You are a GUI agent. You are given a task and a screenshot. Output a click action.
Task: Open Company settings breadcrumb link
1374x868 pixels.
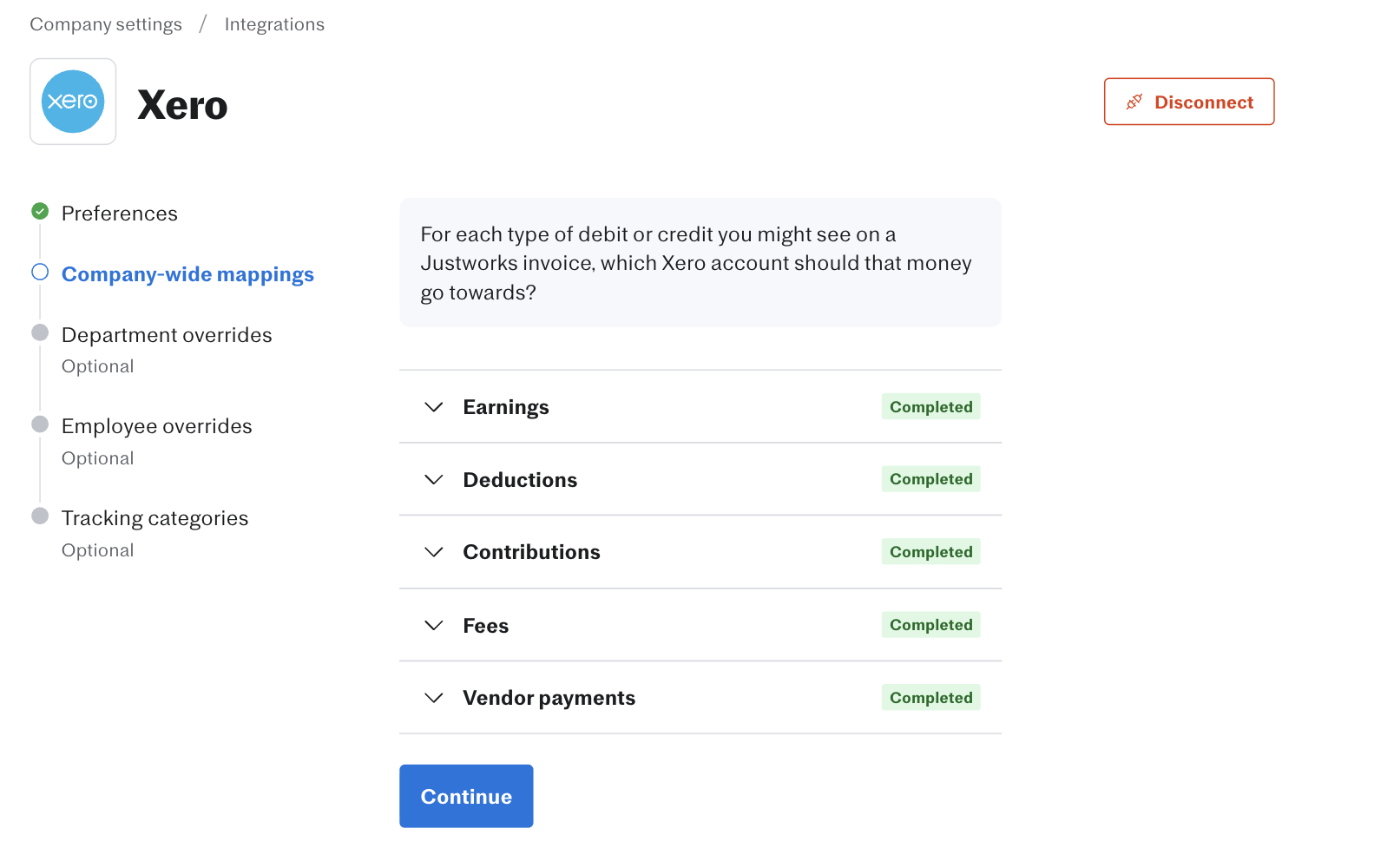[x=106, y=24]
